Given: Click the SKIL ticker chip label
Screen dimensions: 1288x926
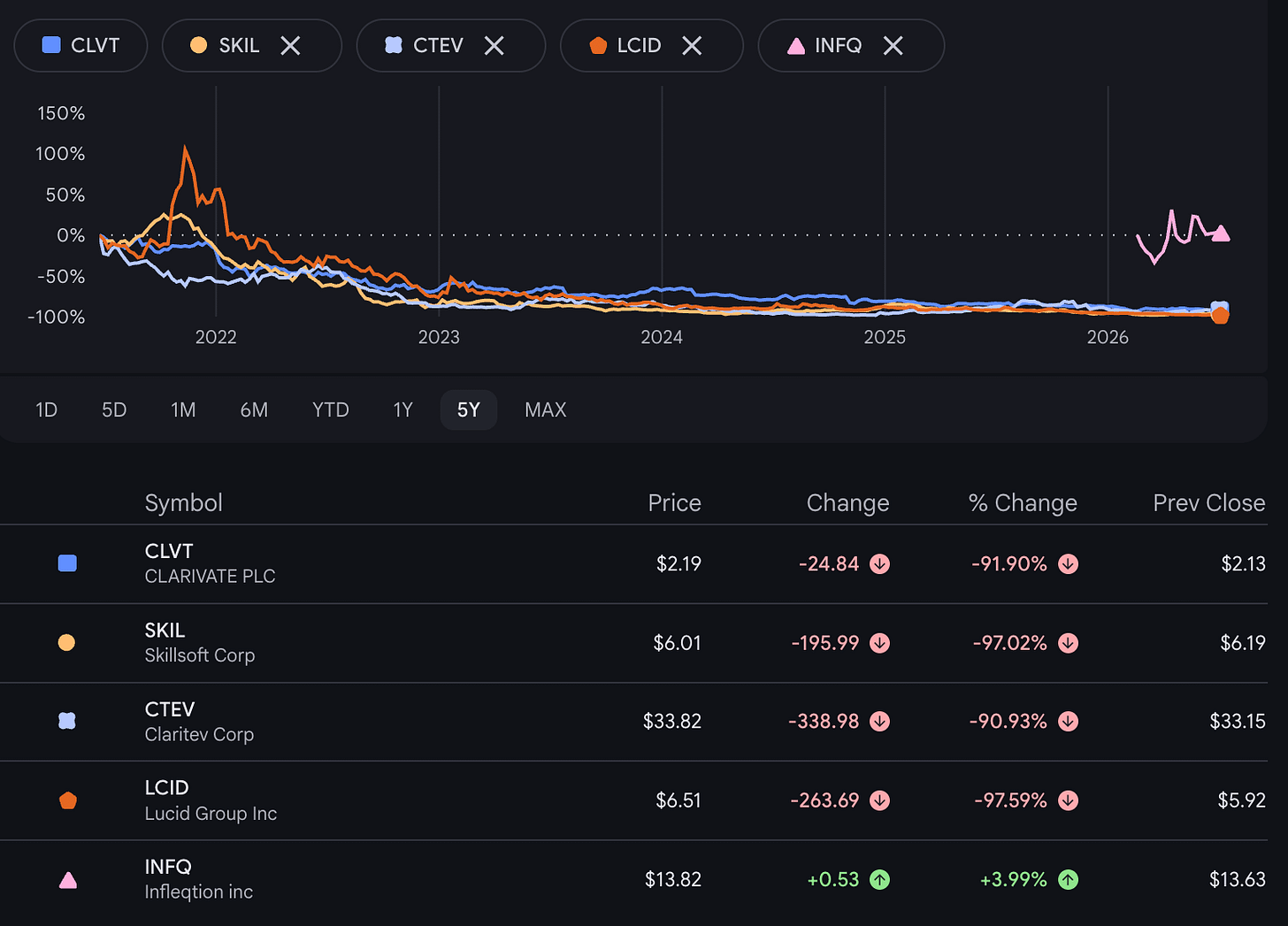Looking at the screenshot, I should pos(239,45).
